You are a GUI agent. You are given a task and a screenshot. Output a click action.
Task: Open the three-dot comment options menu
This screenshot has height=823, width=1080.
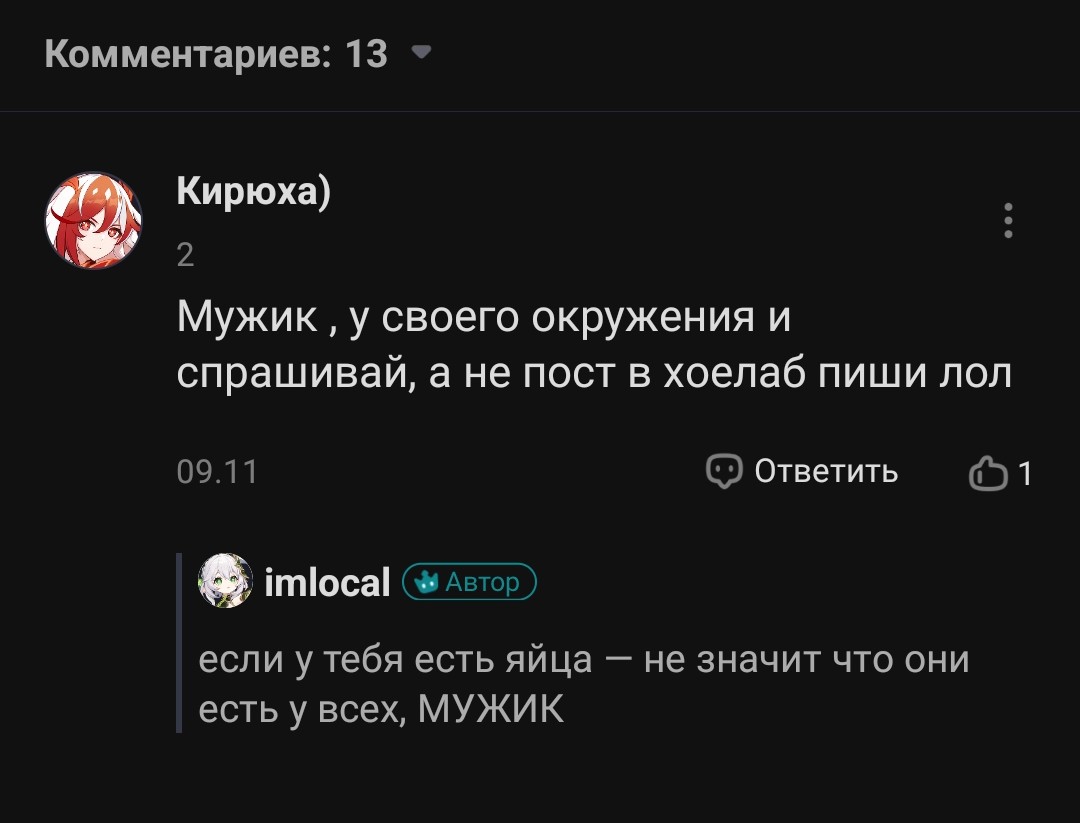click(x=1008, y=221)
